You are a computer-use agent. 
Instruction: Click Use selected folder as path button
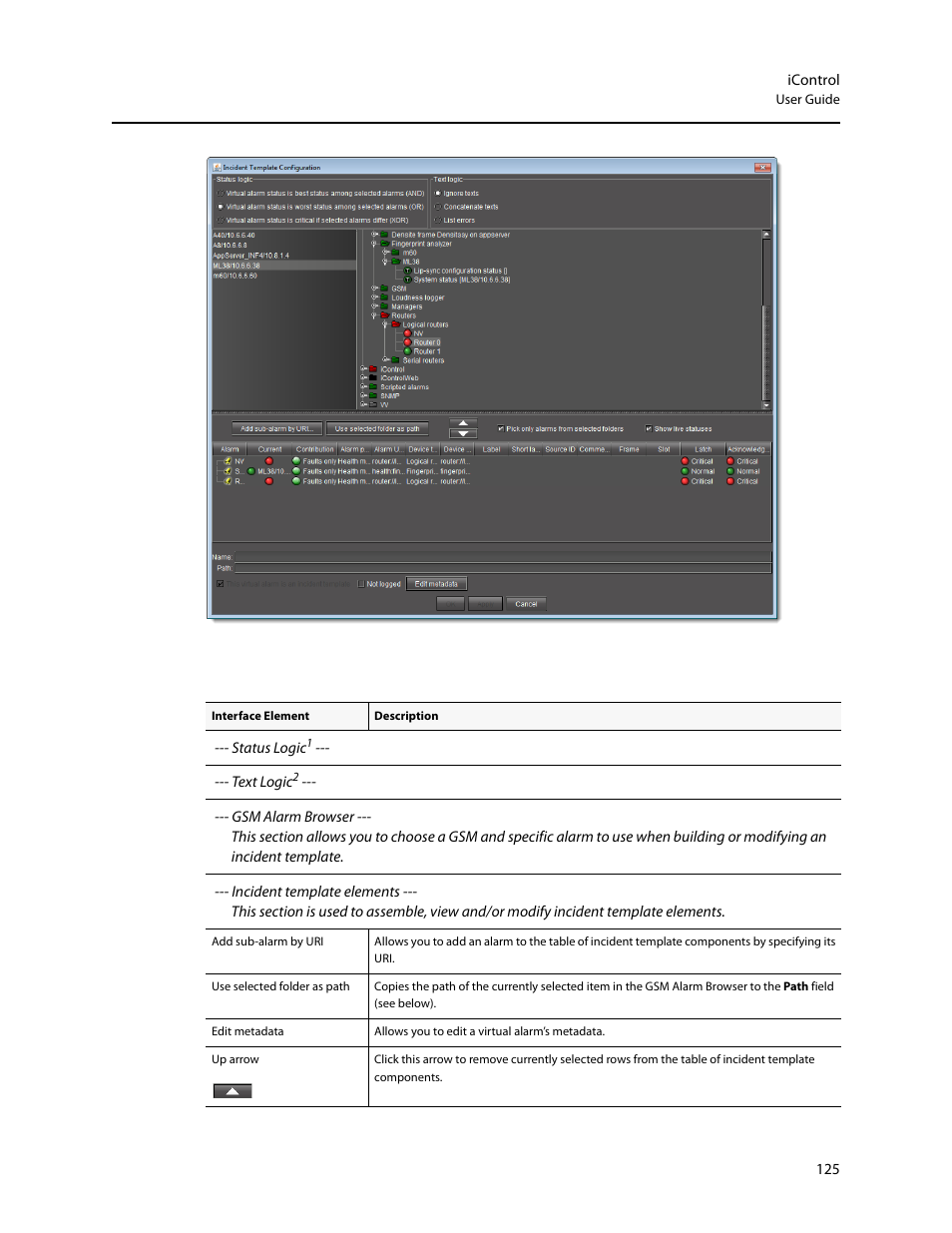click(377, 429)
